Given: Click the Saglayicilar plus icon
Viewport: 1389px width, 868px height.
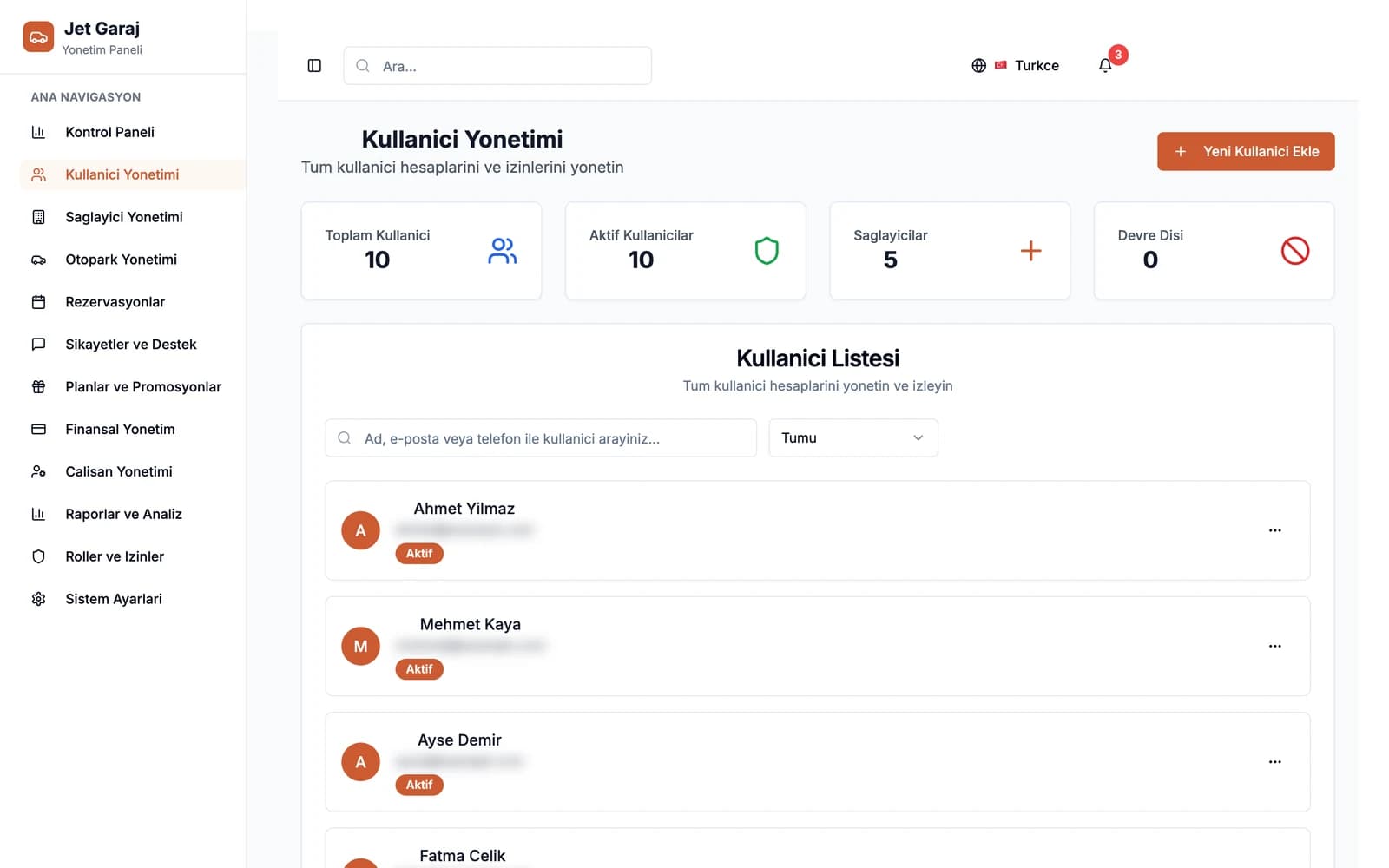Looking at the screenshot, I should (1030, 251).
